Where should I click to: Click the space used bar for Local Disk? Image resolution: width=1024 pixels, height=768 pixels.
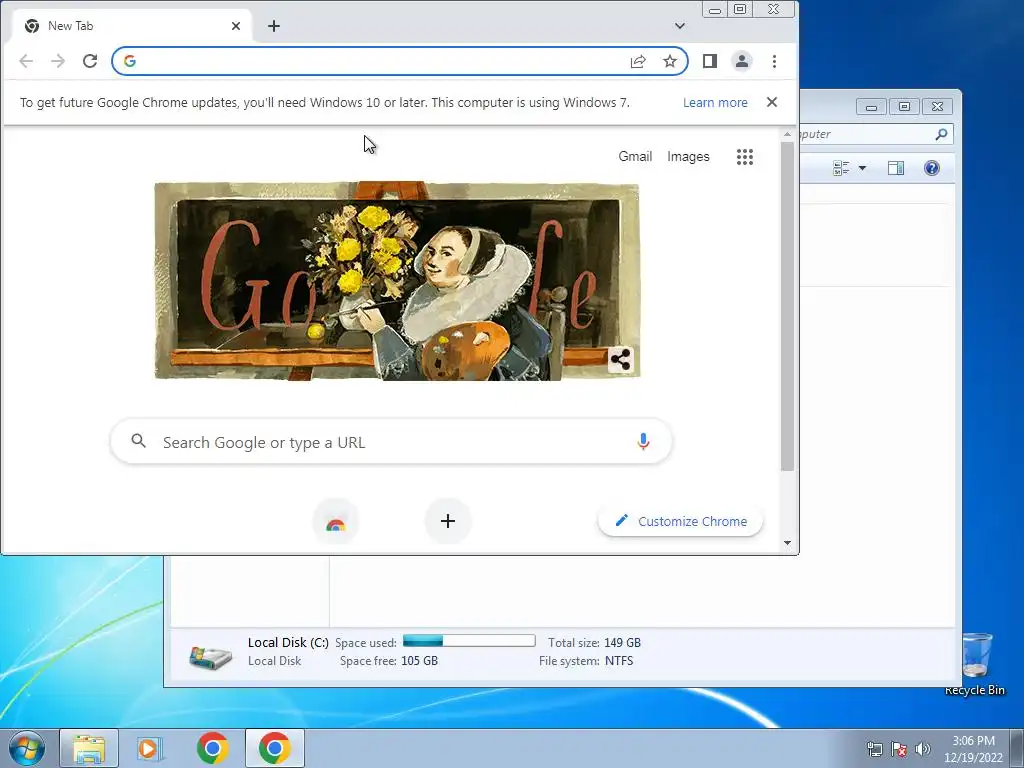pos(469,641)
